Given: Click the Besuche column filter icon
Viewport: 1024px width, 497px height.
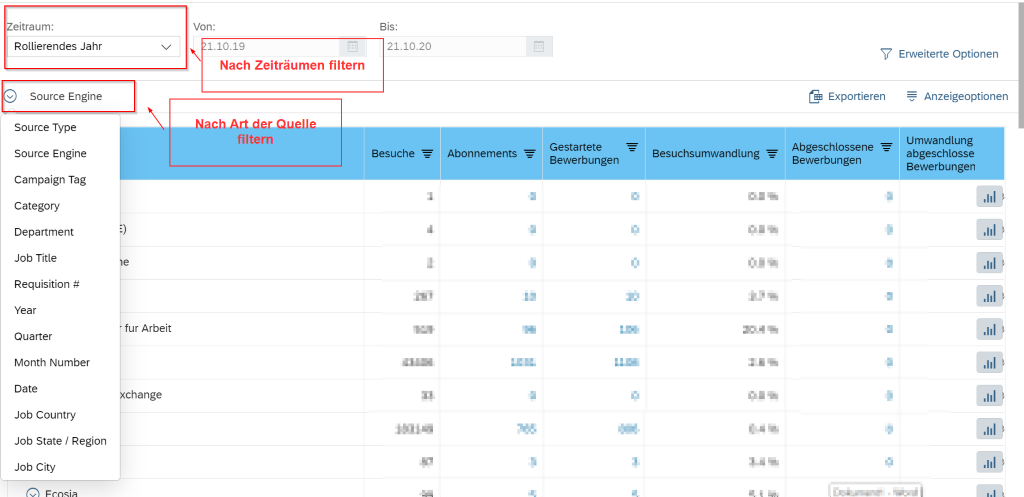Looking at the screenshot, I should click(427, 154).
